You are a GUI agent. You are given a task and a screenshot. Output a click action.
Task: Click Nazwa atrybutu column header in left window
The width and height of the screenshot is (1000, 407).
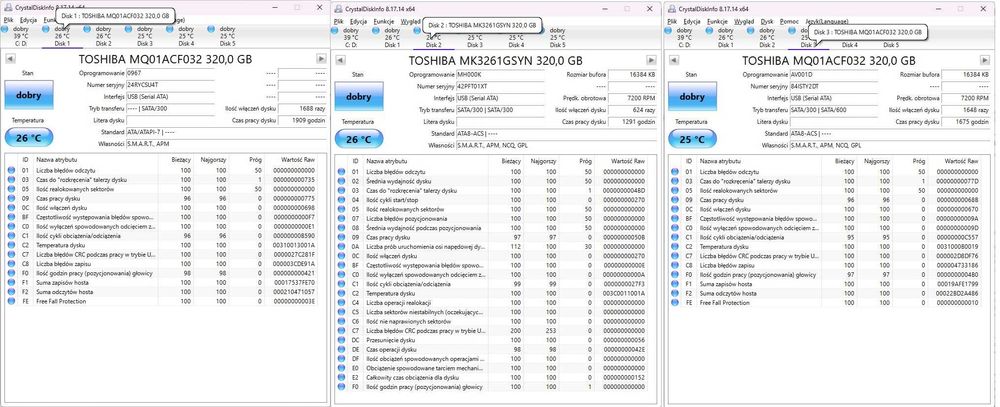click(x=96, y=160)
